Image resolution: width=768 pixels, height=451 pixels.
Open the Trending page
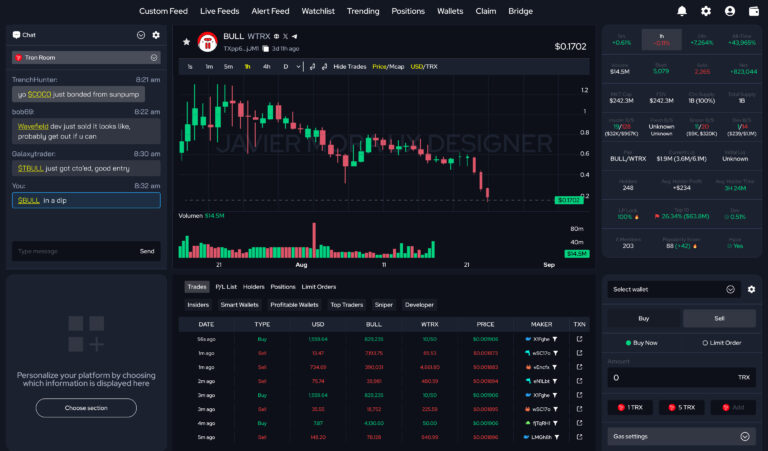coord(363,11)
